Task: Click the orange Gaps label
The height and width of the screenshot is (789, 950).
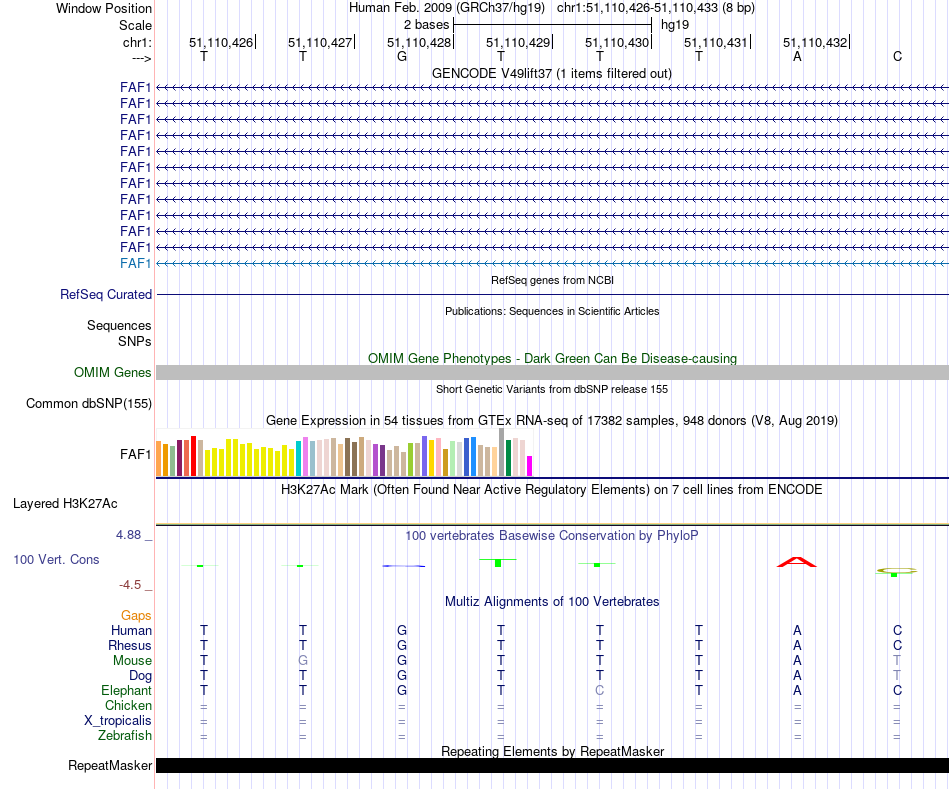Action: pos(136,616)
